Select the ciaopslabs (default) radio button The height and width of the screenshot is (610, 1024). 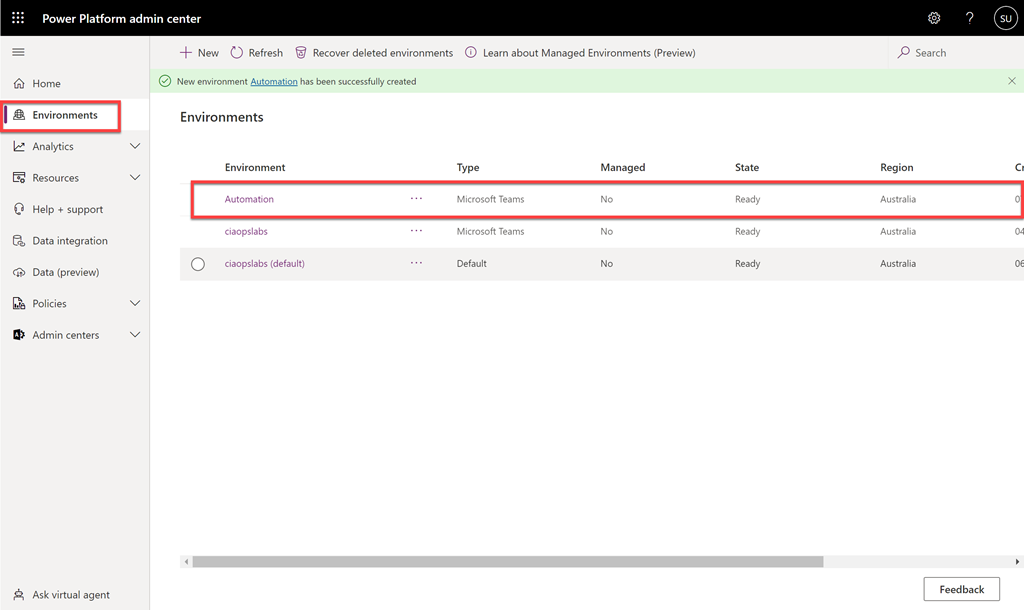point(198,264)
